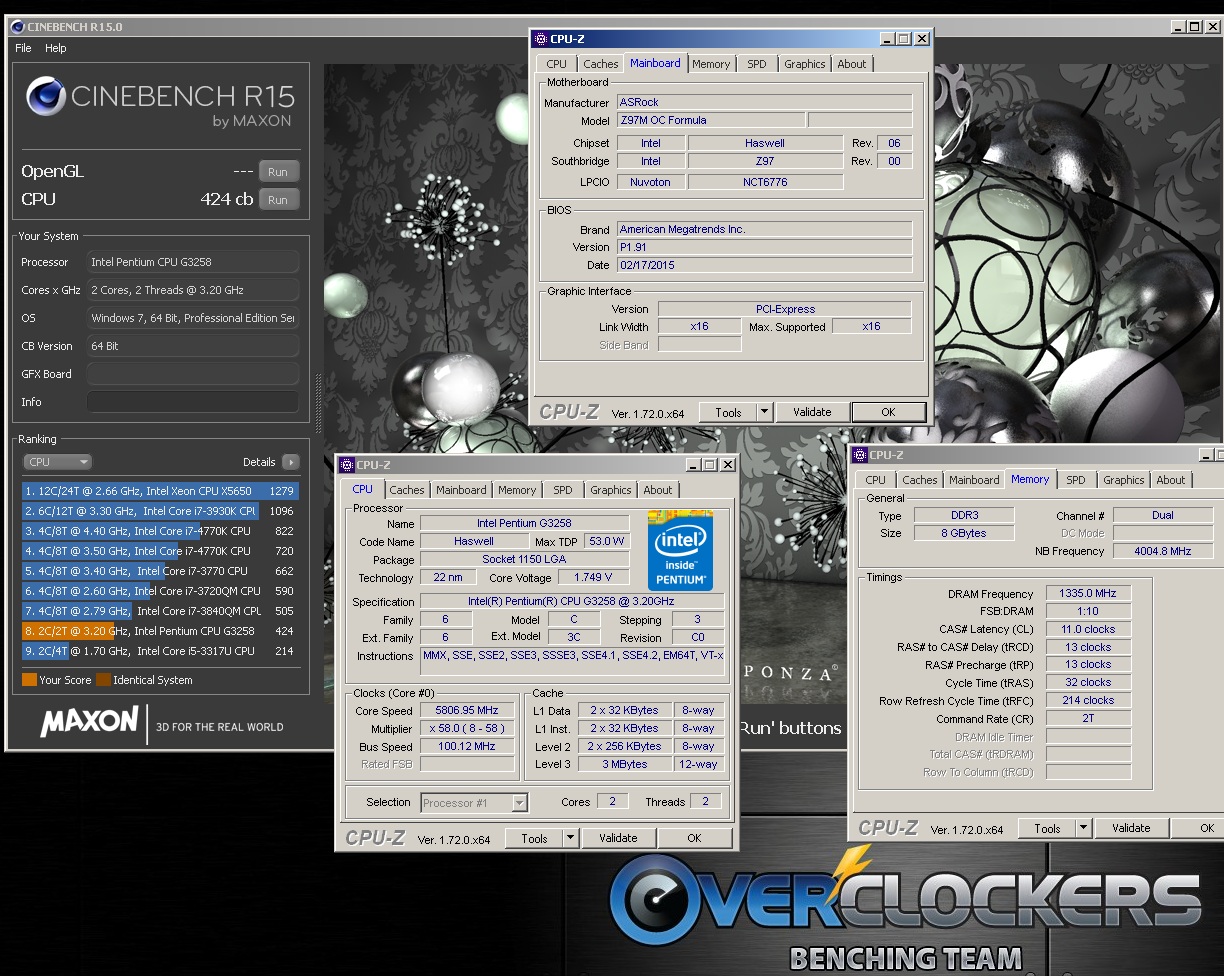Click the NB Frequency value
Image resolution: width=1224 pixels, height=976 pixels.
pos(1162,551)
